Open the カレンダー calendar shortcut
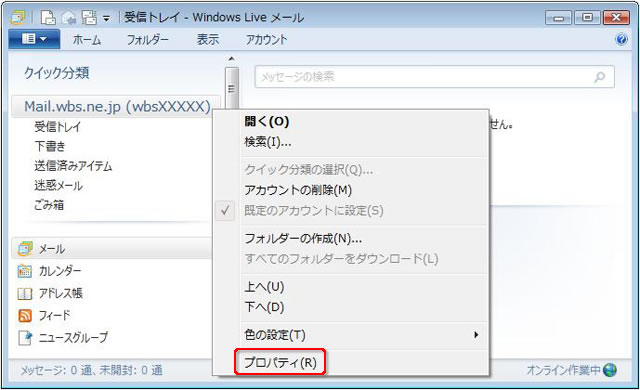Image resolution: width=640 pixels, height=390 pixels. [x=49, y=271]
